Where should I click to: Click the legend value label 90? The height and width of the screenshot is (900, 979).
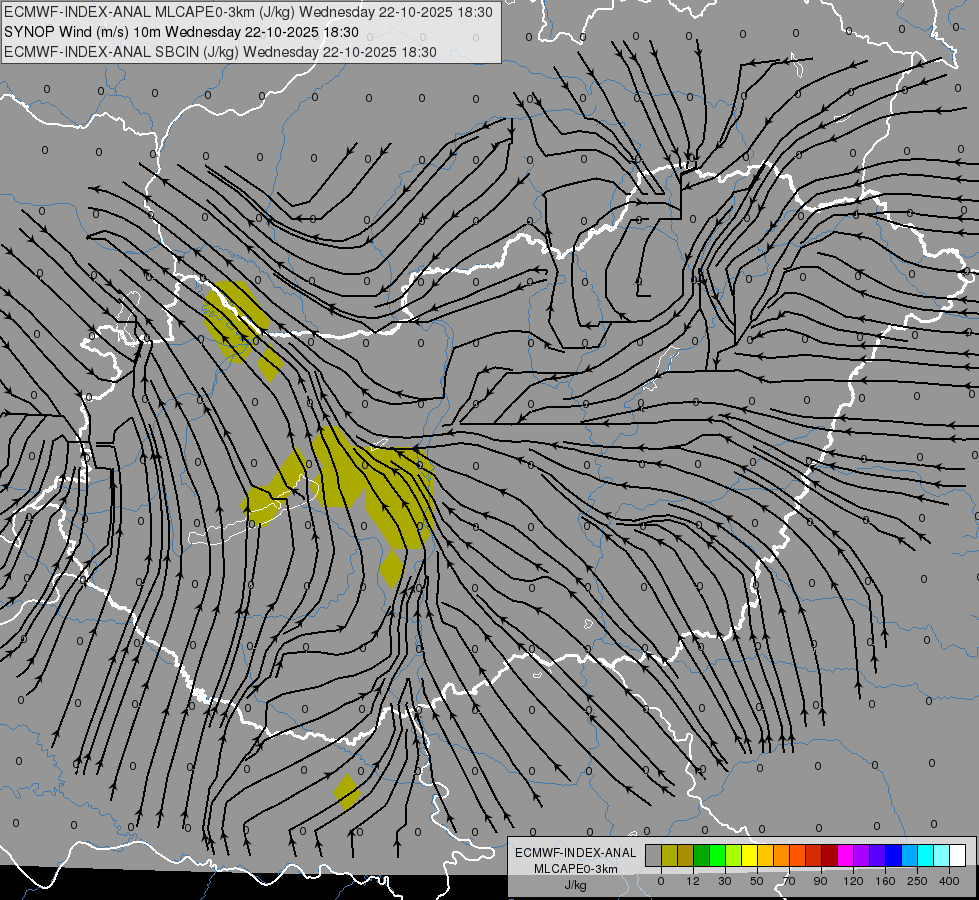point(820,881)
